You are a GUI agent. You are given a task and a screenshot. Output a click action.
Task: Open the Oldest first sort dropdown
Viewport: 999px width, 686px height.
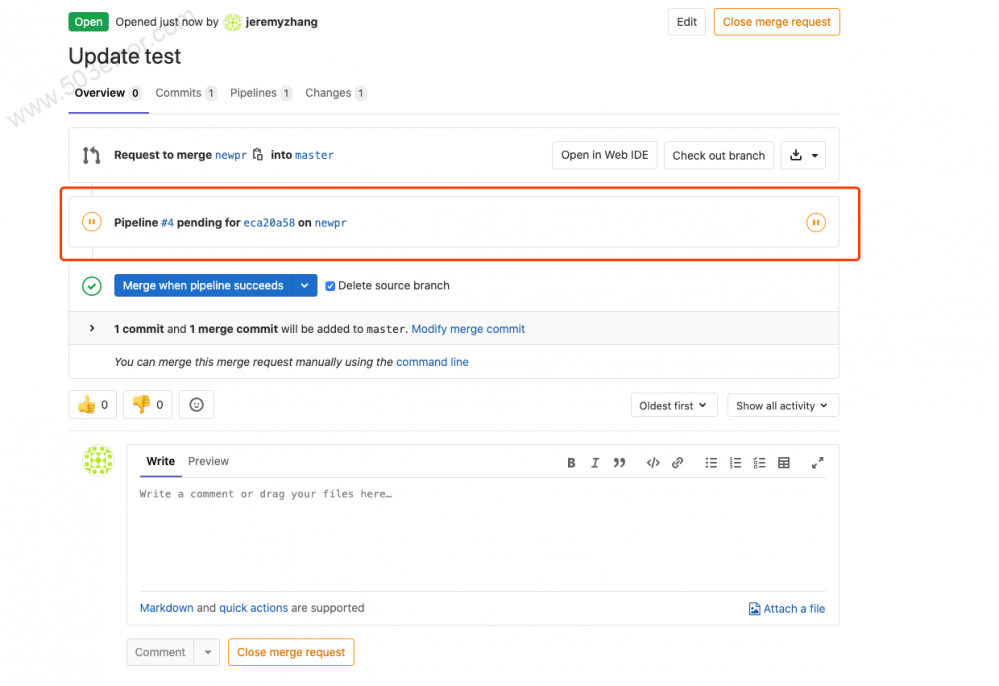click(x=673, y=405)
